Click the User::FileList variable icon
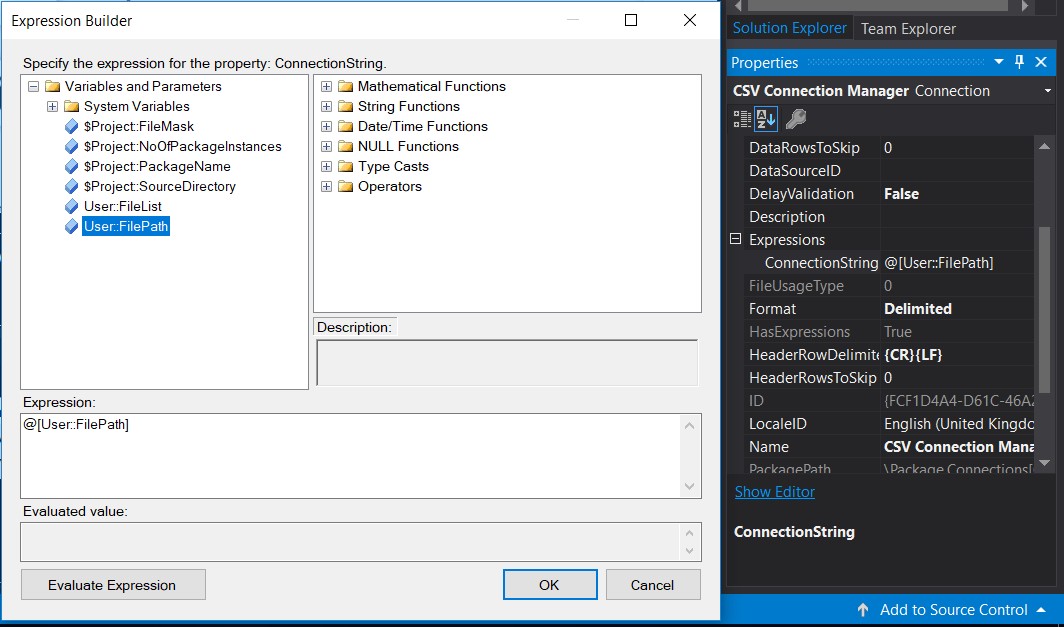The width and height of the screenshot is (1064, 627). tap(71, 207)
